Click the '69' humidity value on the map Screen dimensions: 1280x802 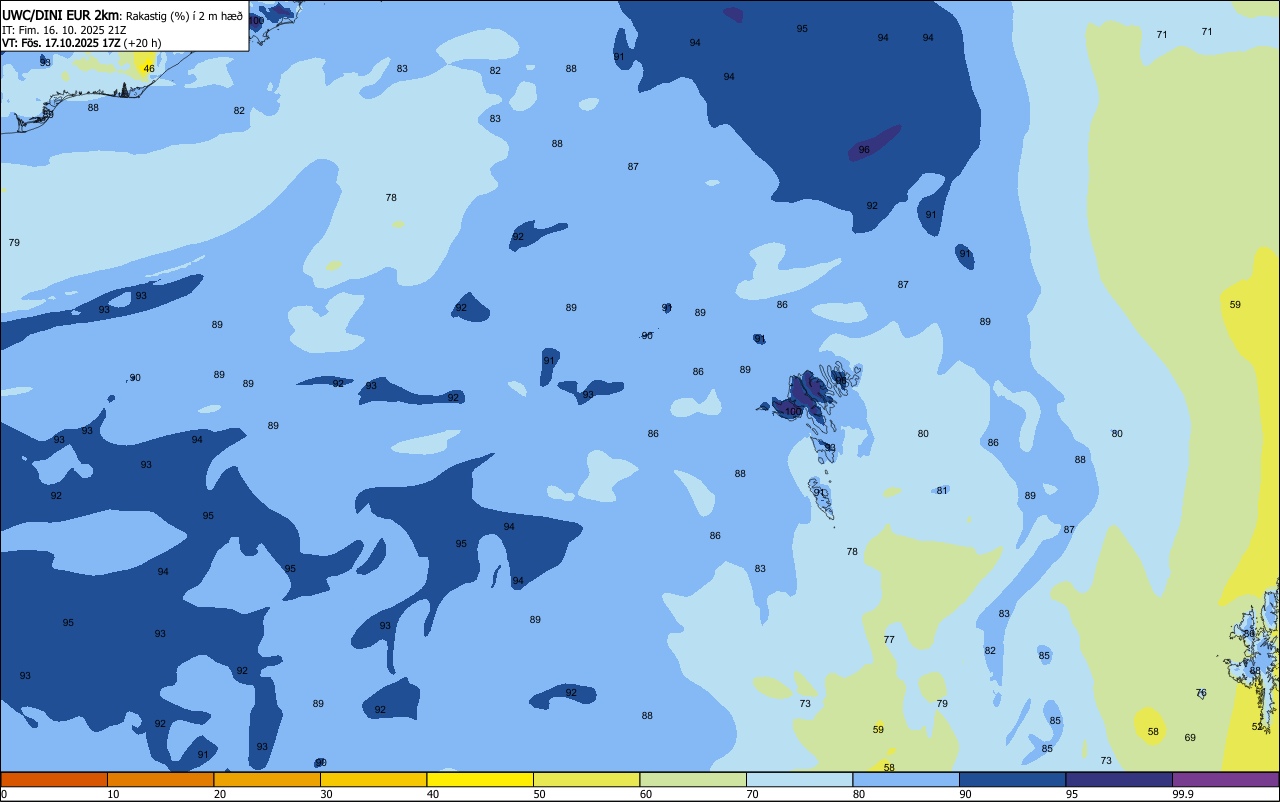pyautogui.click(x=1190, y=738)
